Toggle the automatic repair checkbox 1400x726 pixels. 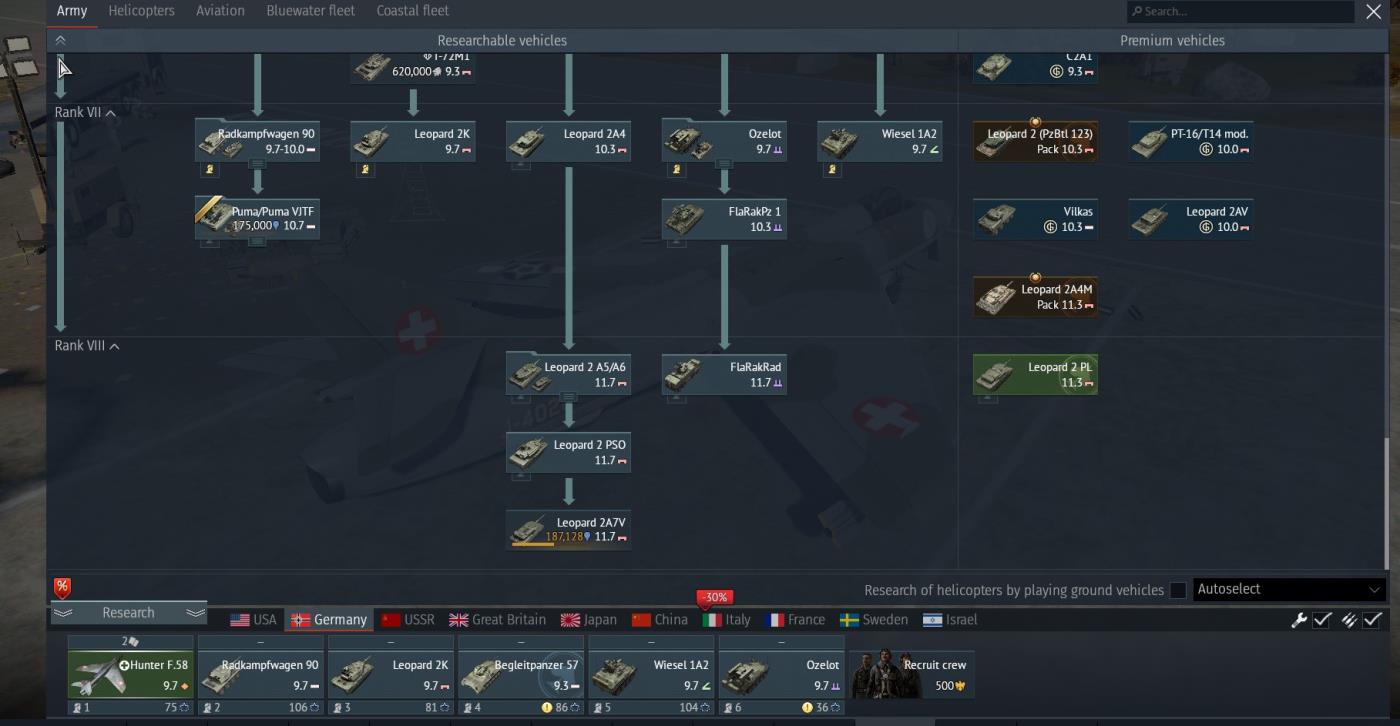point(1322,620)
